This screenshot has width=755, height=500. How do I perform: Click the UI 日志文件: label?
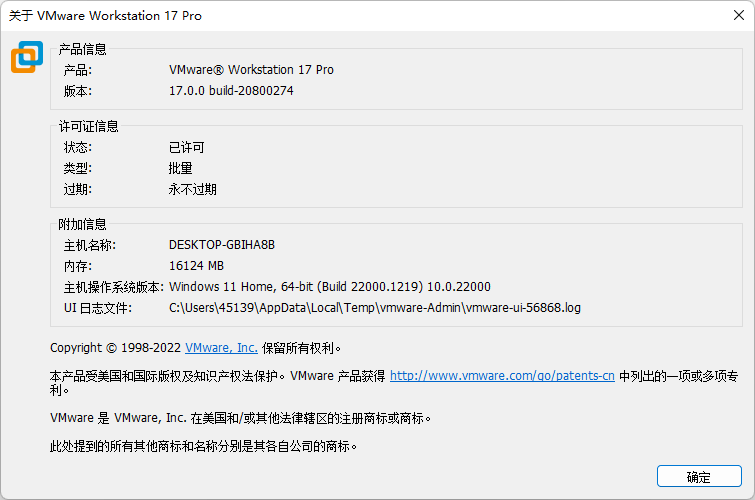coord(98,308)
